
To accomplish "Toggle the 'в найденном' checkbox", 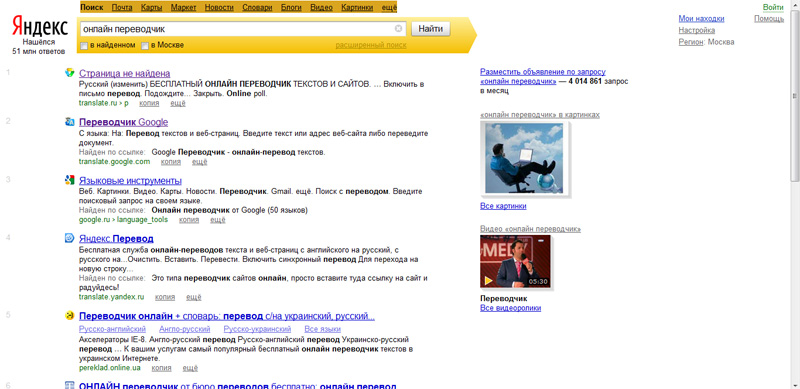I will (84, 45).
